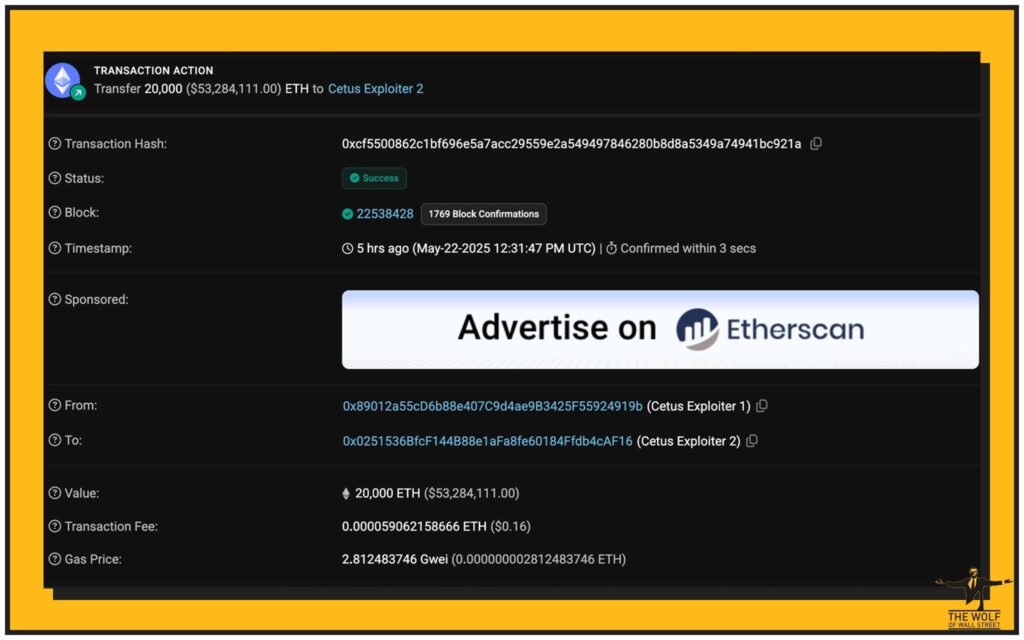This screenshot has height=640, width=1024.
Task: Click the 'TRANSACTION ACTION' heading
Action: point(153,71)
